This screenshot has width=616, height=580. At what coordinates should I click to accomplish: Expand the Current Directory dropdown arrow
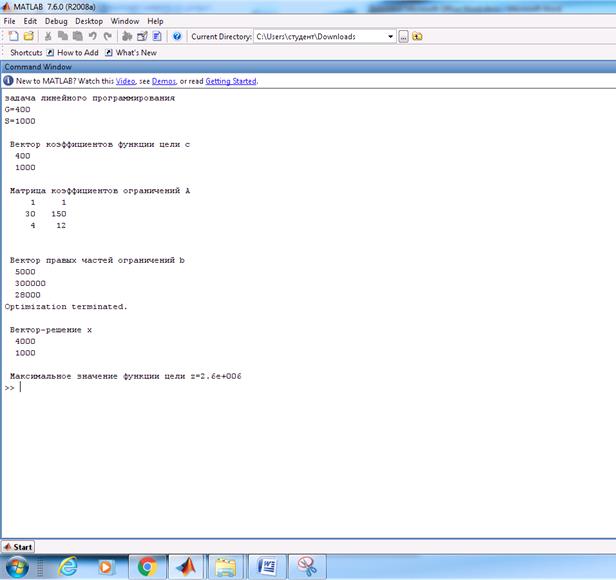pyautogui.click(x=390, y=37)
